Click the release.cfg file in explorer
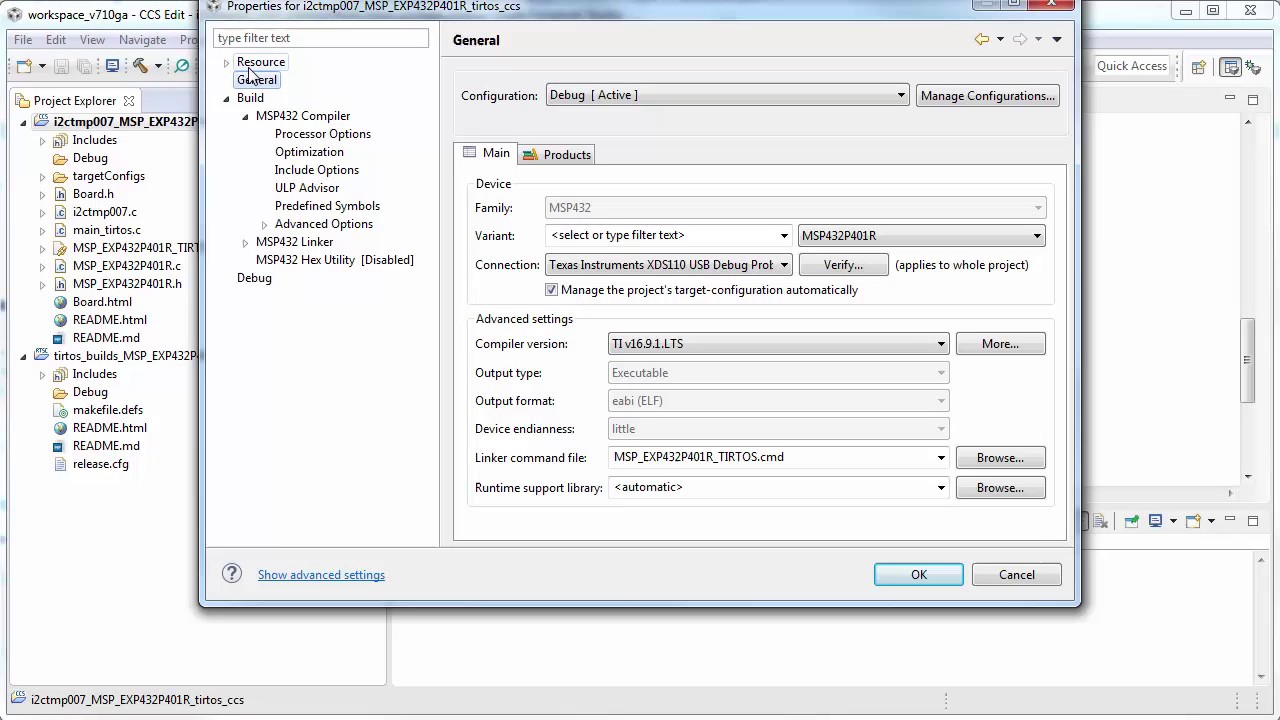 pos(100,464)
